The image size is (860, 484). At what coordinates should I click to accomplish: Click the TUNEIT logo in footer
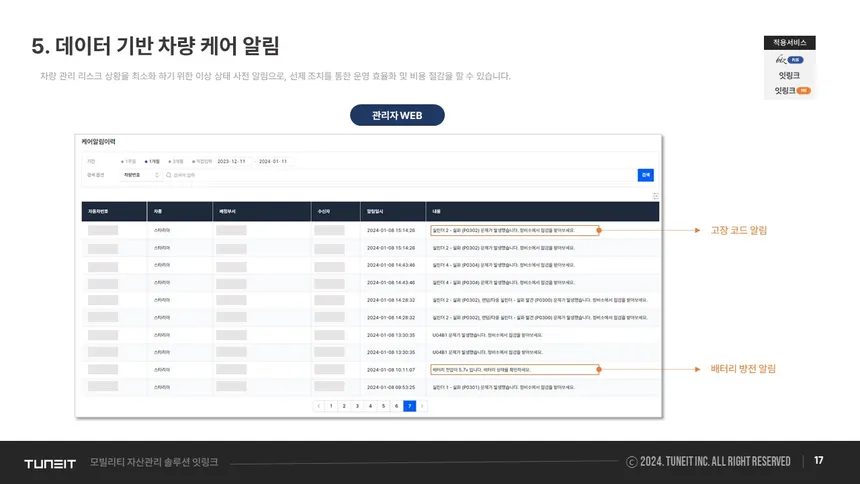tap(50, 464)
